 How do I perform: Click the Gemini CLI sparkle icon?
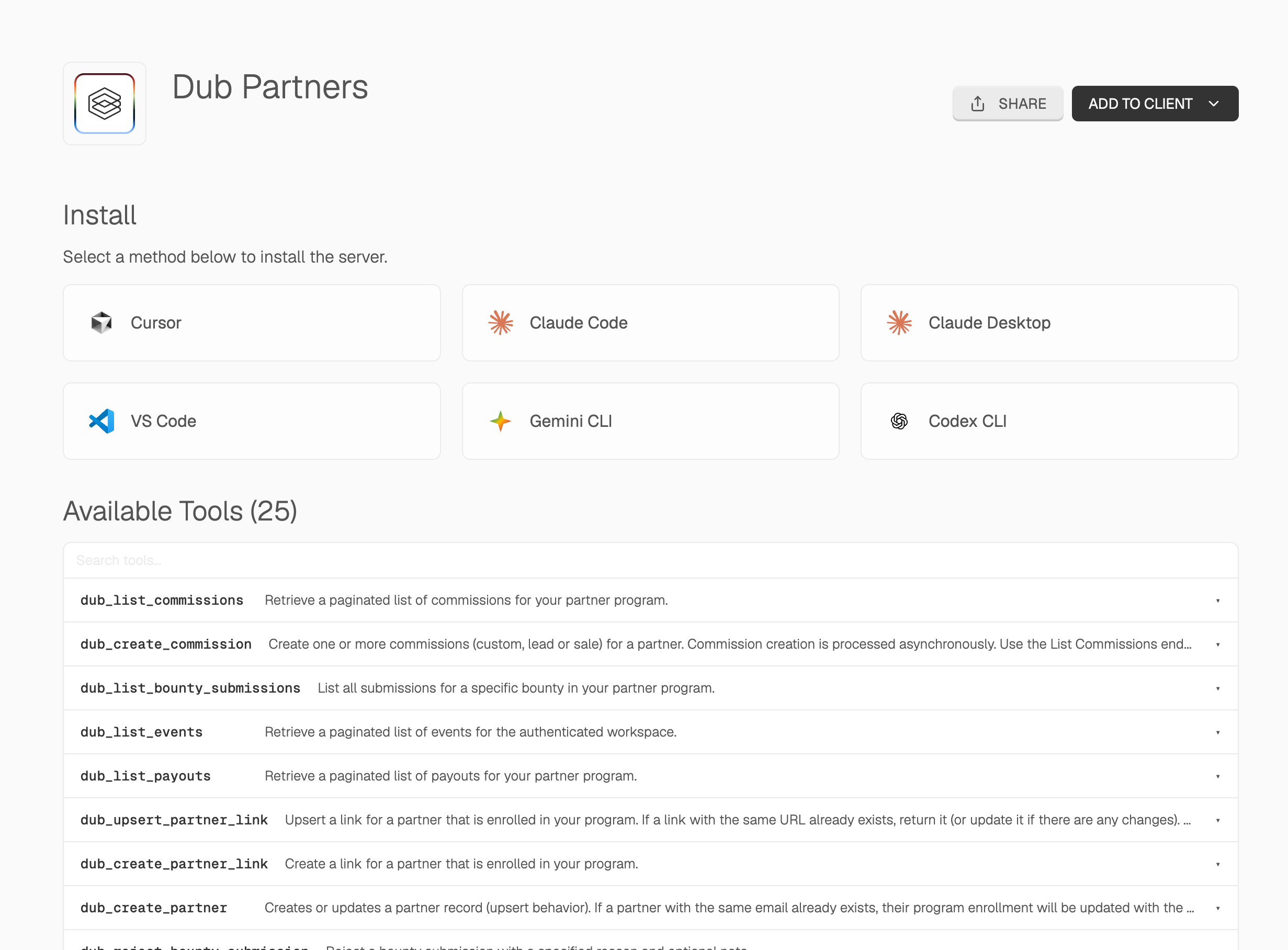pos(500,421)
